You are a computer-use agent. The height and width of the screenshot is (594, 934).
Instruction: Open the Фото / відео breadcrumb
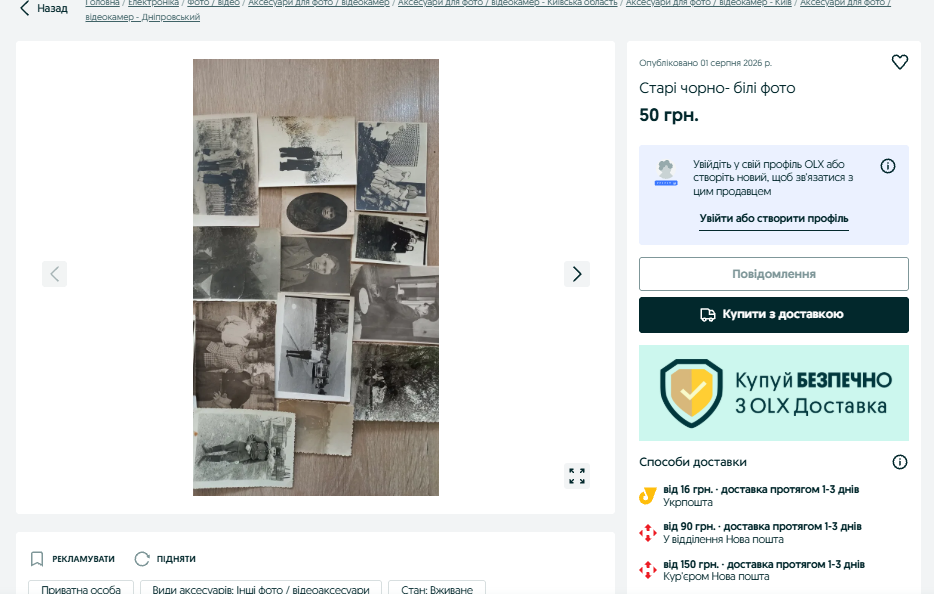pyautogui.click(x=213, y=3)
